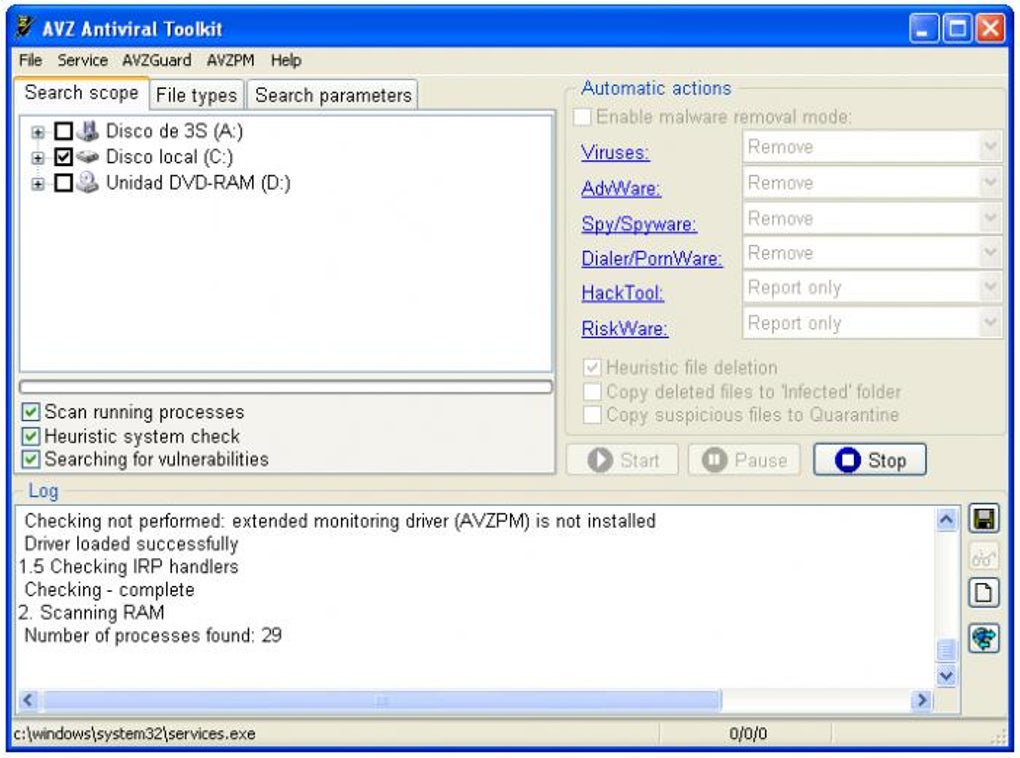Screen dimensions: 1020x758
Task: Select the Disco local (C:) tree label
Action: [x=169, y=157]
